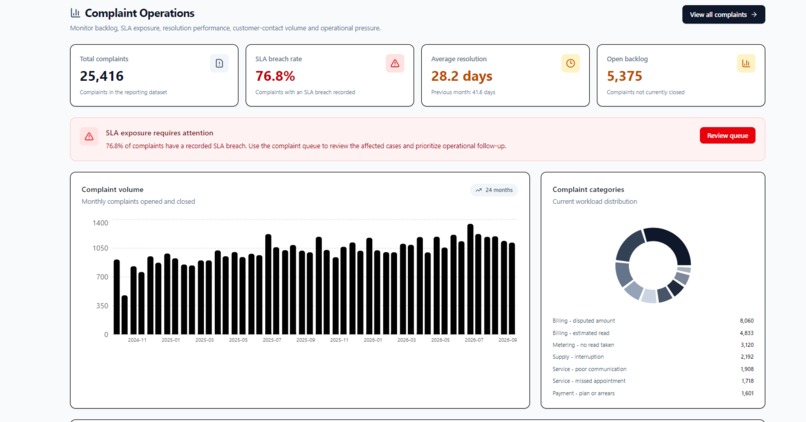Select the 'Billing - estimated read' category row
The width and height of the screenshot is (806, 422).
coord(653,333)
